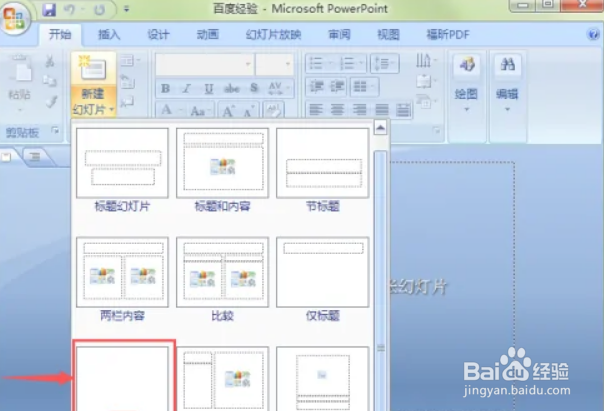The height and width of the screenshot is (411, 604).
Task: Decrease the list indent level
Action: click(x=316, y=87)
